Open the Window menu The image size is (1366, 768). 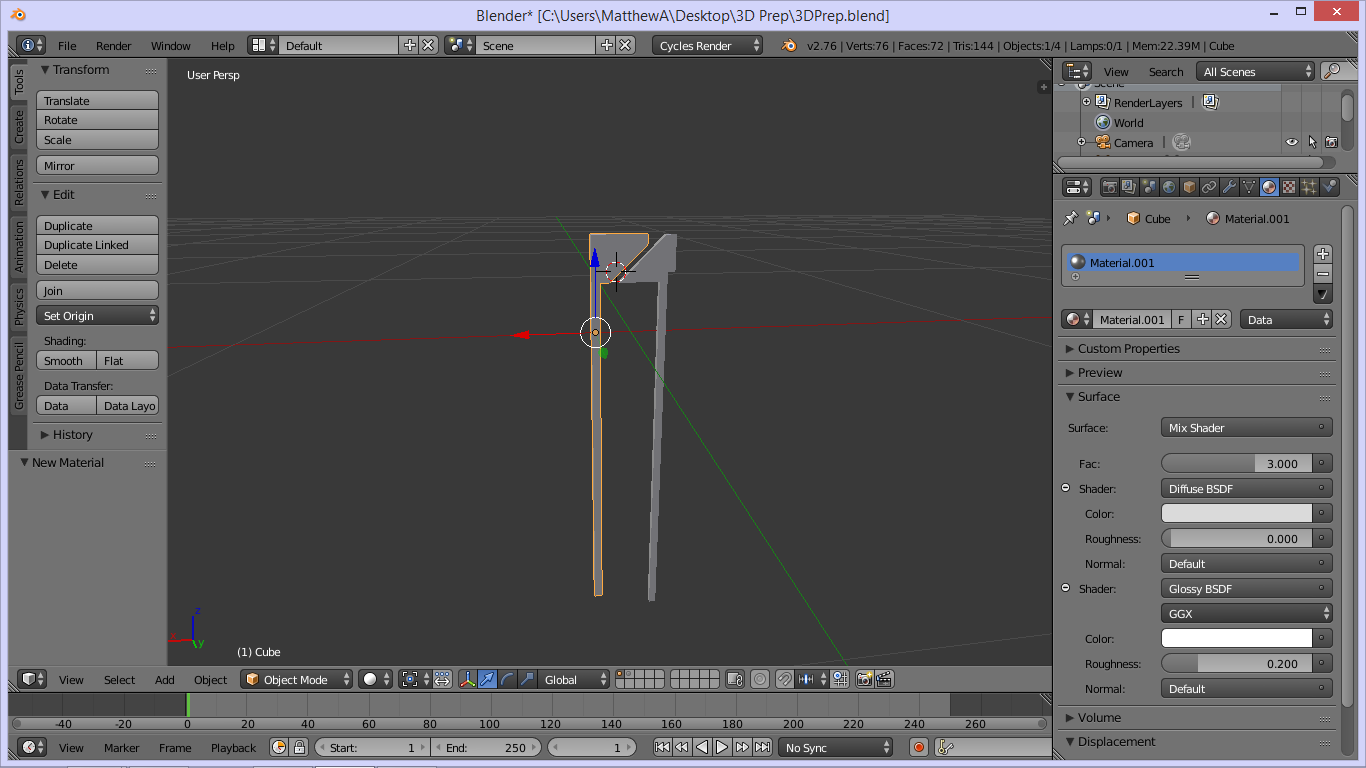click(171, 45)
